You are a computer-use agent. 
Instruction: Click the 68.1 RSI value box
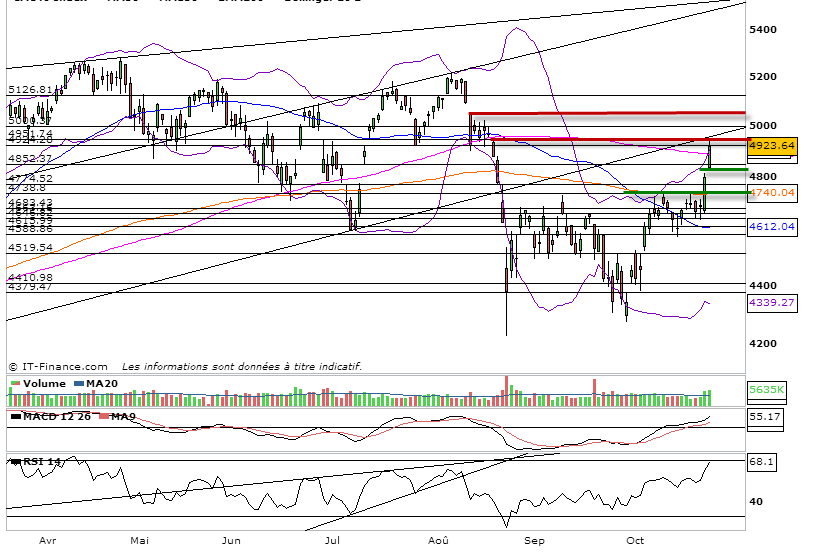tap(764, 462)
